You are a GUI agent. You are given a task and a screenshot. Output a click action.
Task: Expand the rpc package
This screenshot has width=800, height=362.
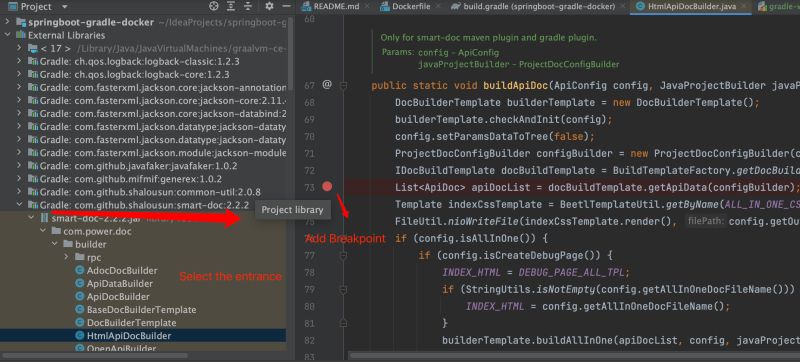[x=66, y=257]
